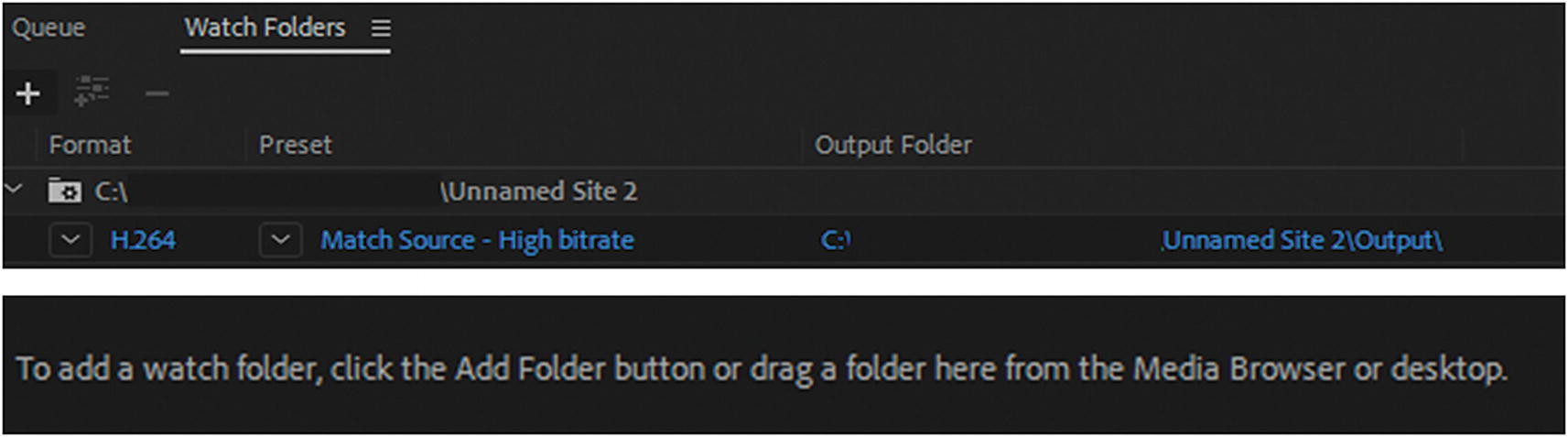Viewport: 1568px width, 437px height.
Task: Click the H.264 format link
Action: (143, 240)
